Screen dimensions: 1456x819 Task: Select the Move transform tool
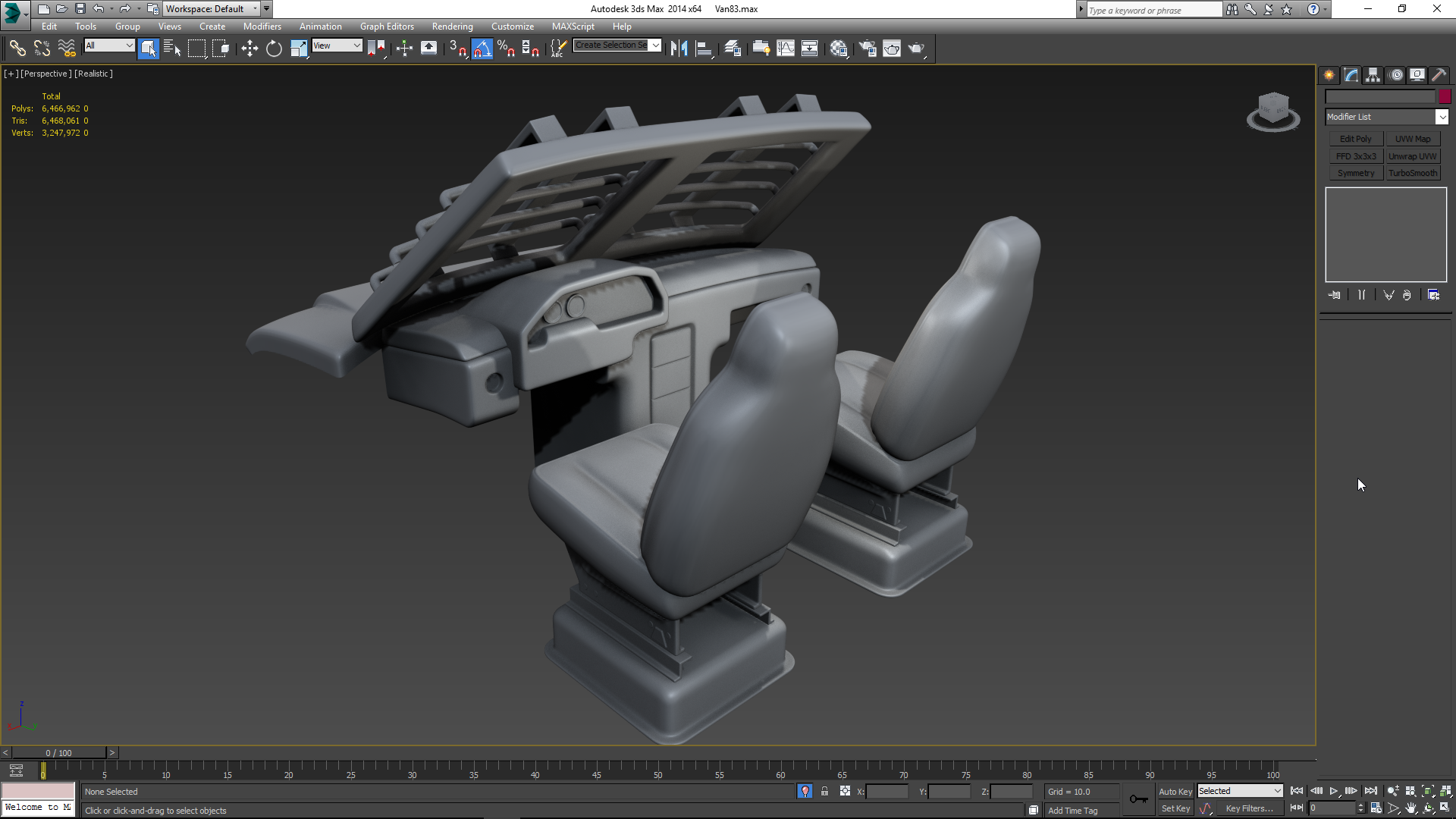tap(249, 49)
